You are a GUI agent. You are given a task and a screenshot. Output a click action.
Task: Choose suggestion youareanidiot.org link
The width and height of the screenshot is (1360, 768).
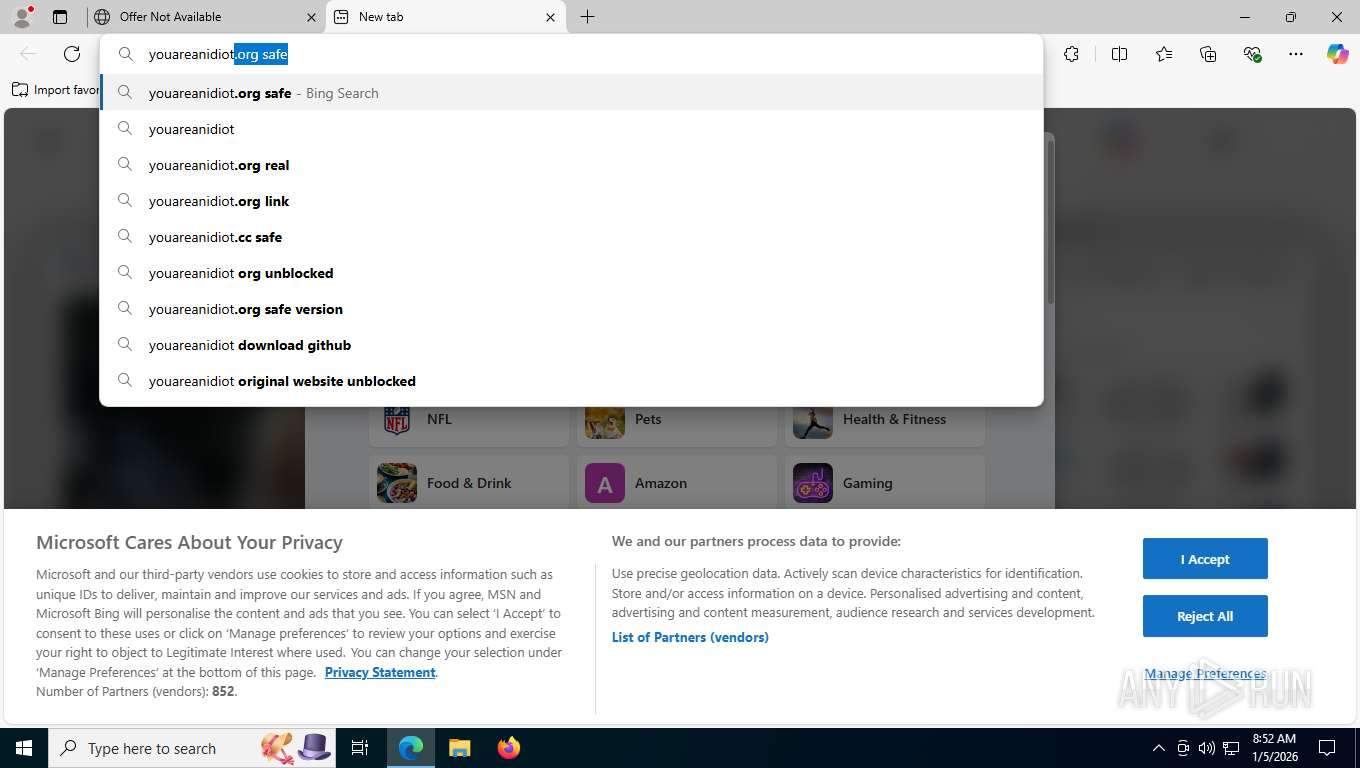coord(571,201)
